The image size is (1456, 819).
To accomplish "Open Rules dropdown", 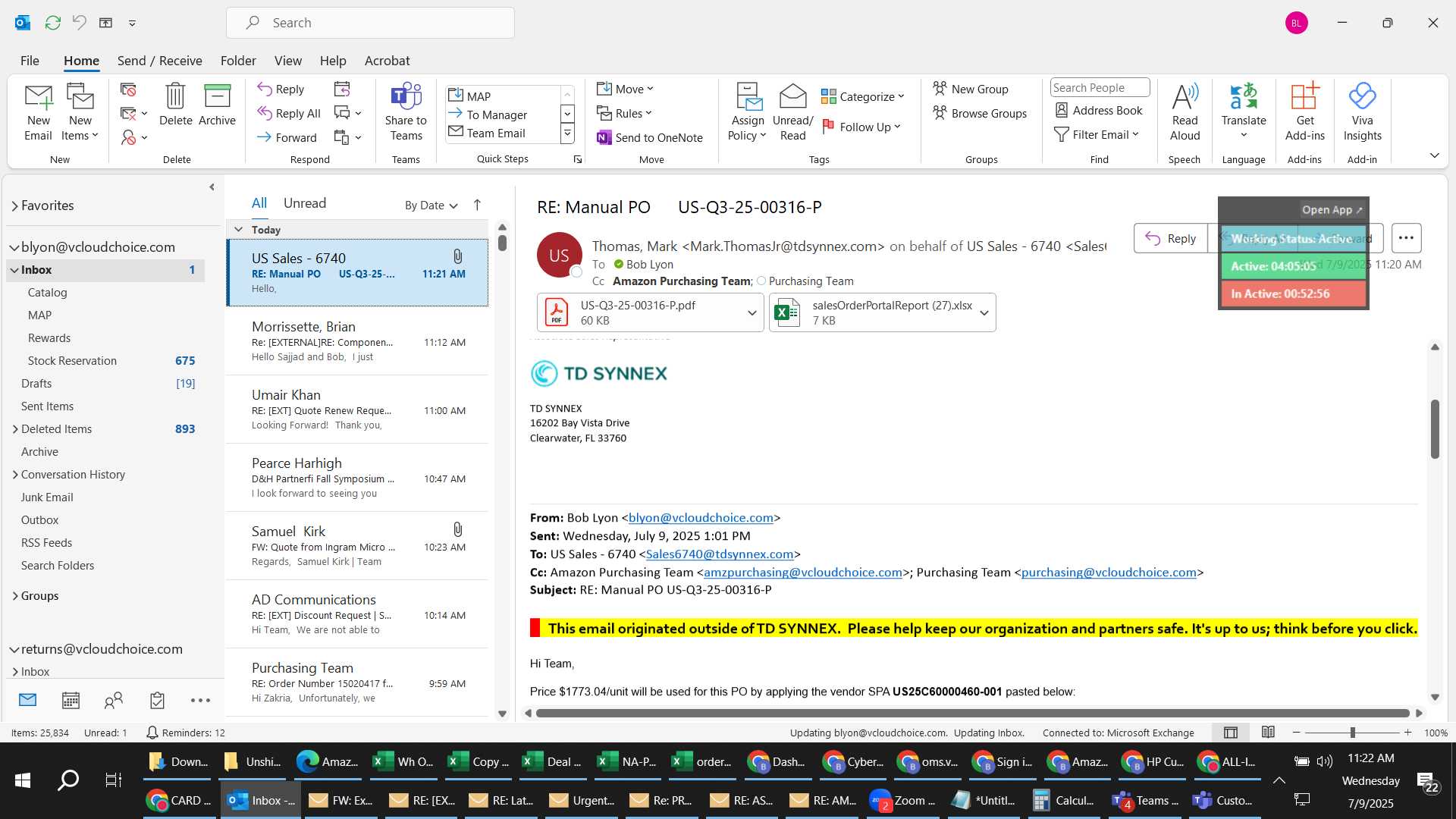I will 624,113.
